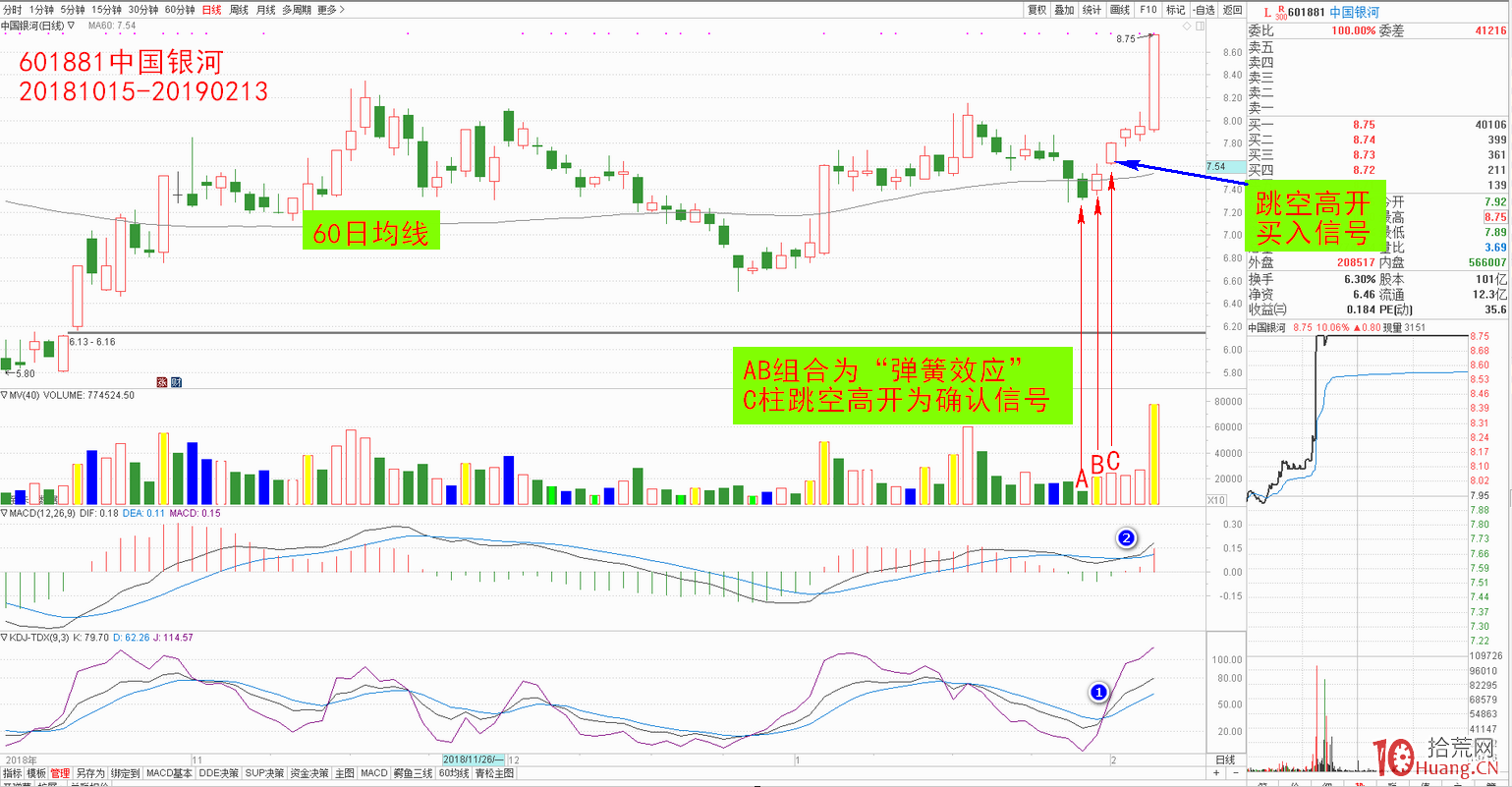Click the 日线 period label at bottom right
This screenshot has height=787, width=1512.
1225,760
